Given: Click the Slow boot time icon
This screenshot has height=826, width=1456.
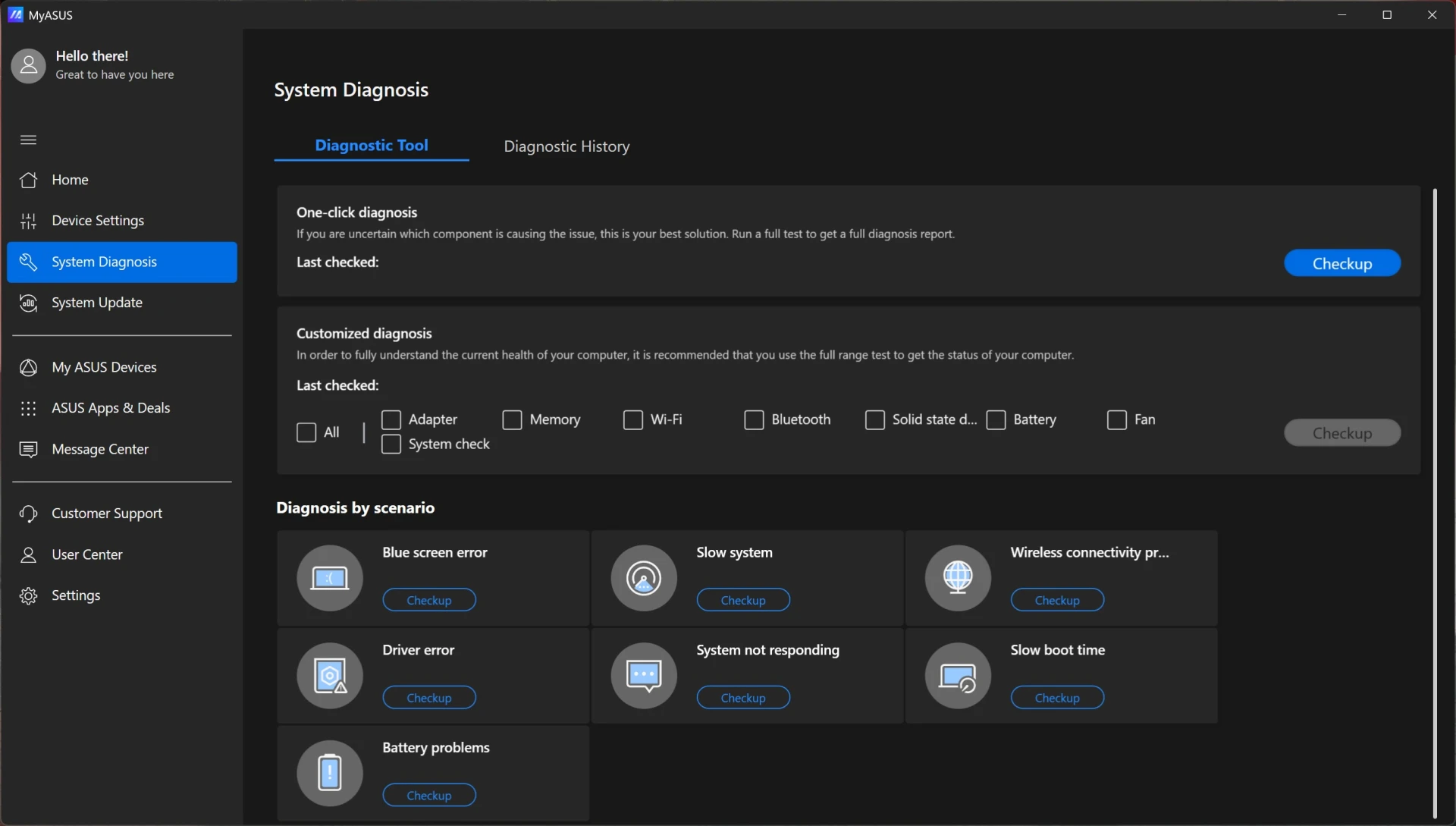Looking at the screenshot, I should point(958,675).
